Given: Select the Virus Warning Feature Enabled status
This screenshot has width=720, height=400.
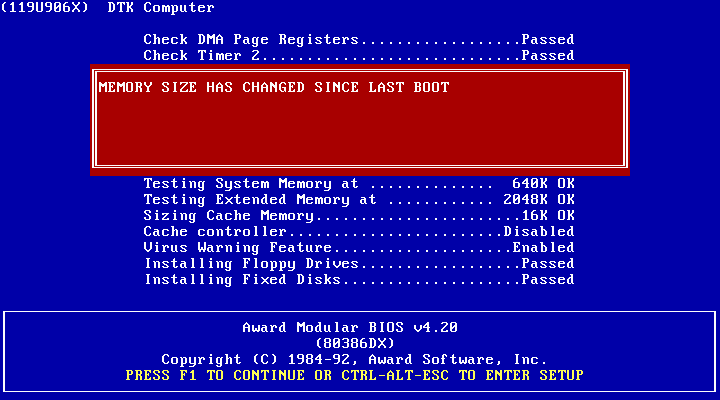Looking at the screenshot, I should 542,247.
